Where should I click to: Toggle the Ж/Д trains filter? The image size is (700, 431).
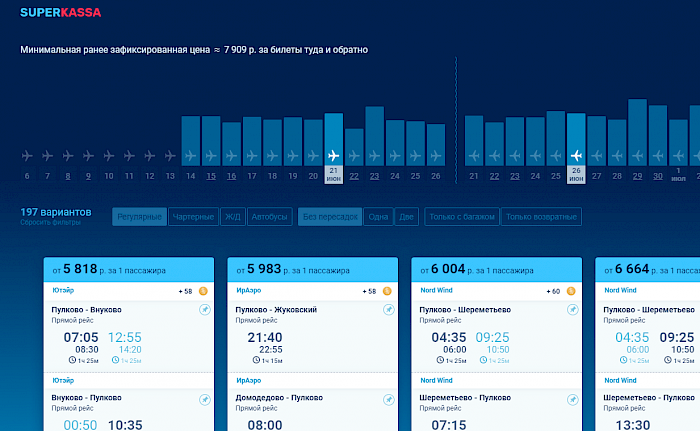pos(233,217)
